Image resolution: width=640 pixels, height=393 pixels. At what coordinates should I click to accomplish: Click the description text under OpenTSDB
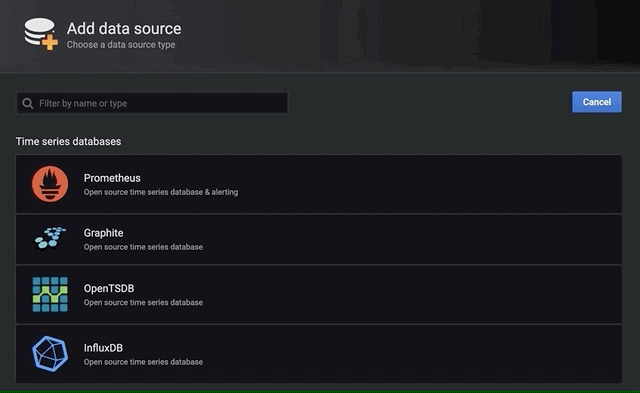pyautogui.click(x=143, y=302)
